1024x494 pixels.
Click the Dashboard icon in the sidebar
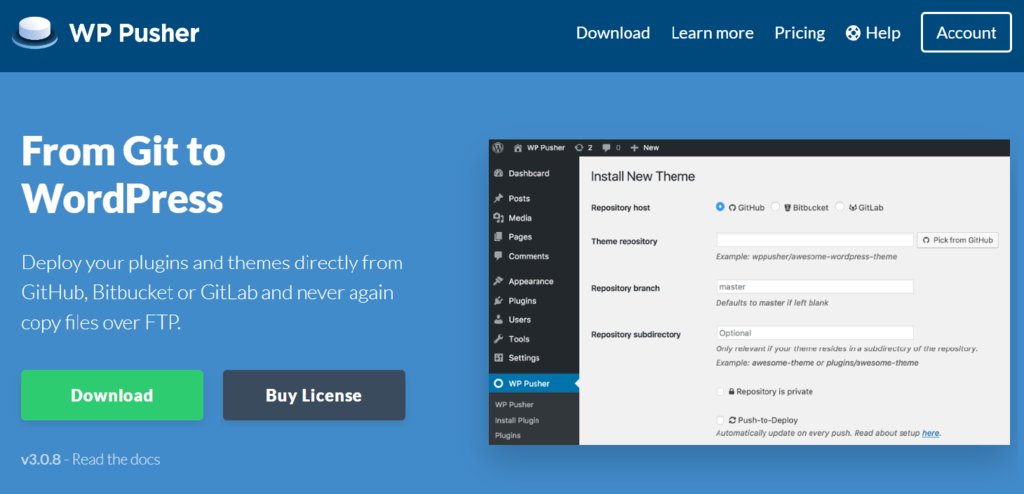click(499, 173)
